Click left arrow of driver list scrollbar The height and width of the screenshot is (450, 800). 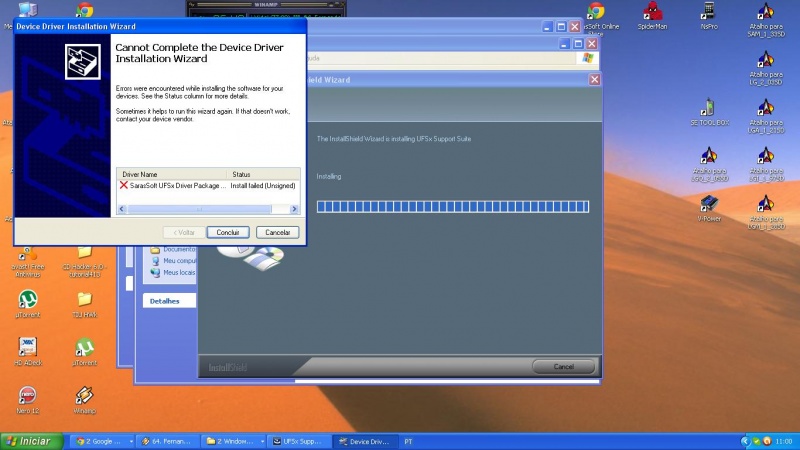121,209
